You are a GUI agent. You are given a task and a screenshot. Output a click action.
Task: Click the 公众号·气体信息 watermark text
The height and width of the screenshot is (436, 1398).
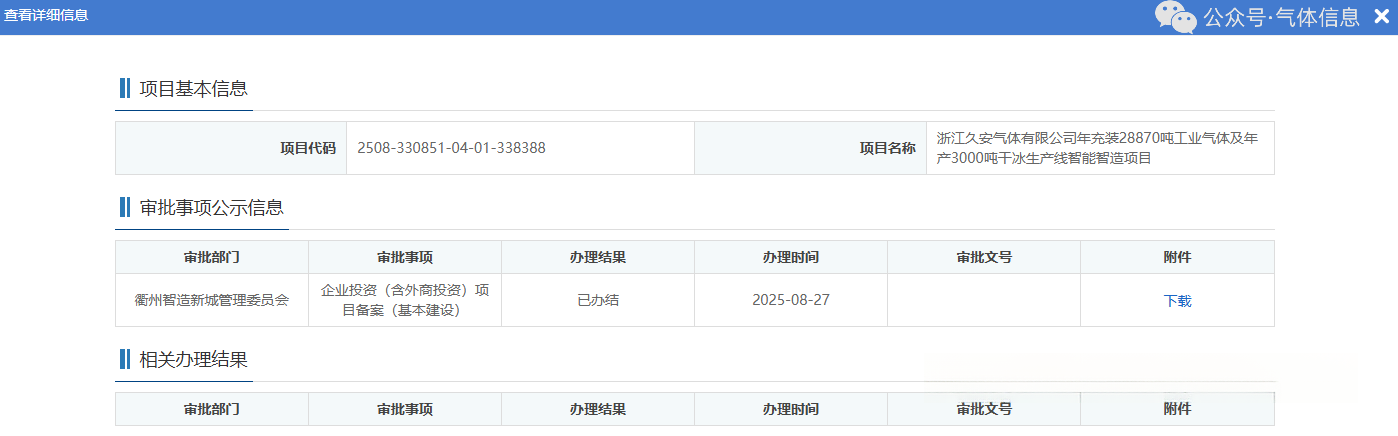coord(1280,17)
